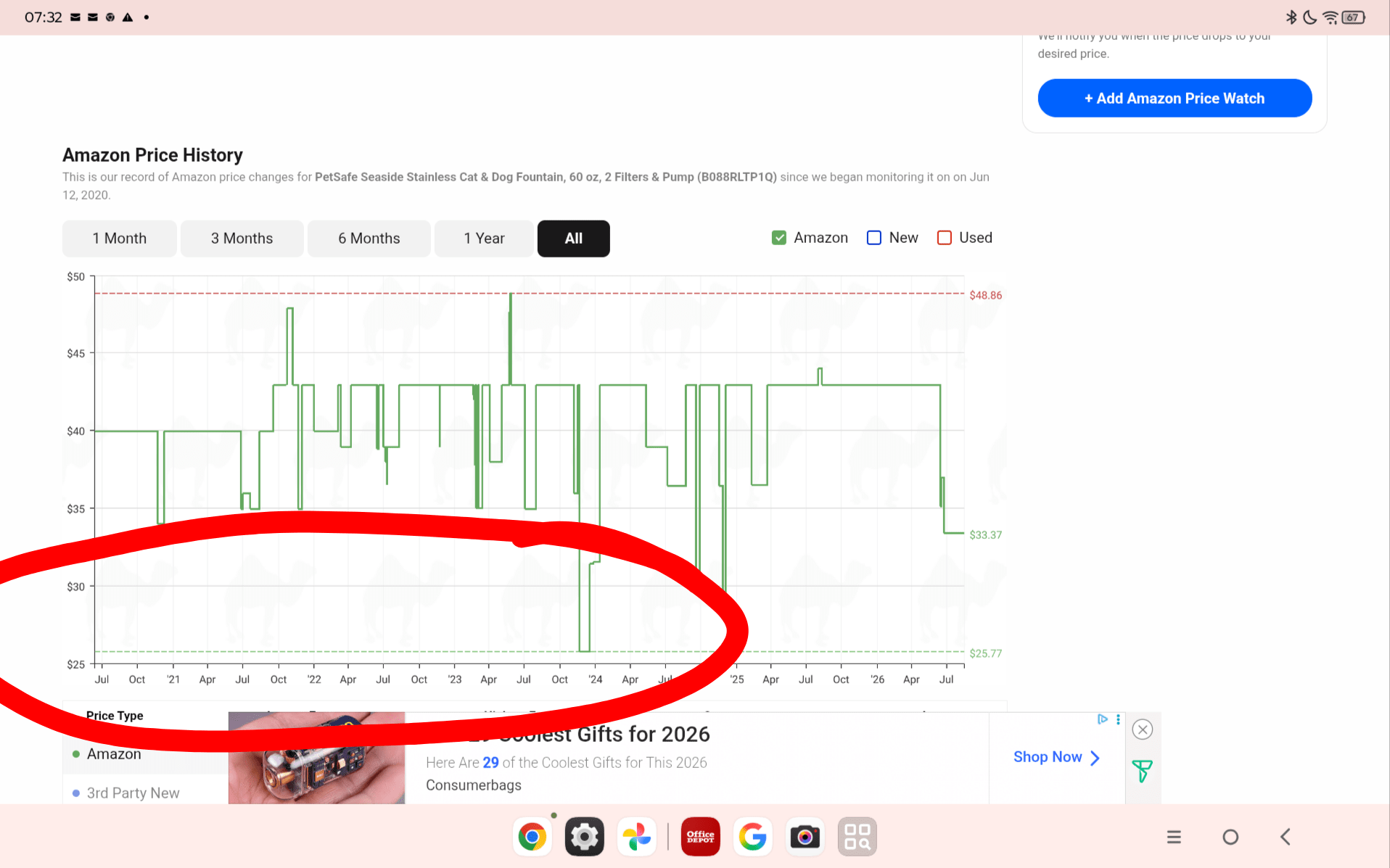Screen dimensions: 1390x868
Task: Click the Consumerbags advertiser name
Action: (x=474, y=785)
